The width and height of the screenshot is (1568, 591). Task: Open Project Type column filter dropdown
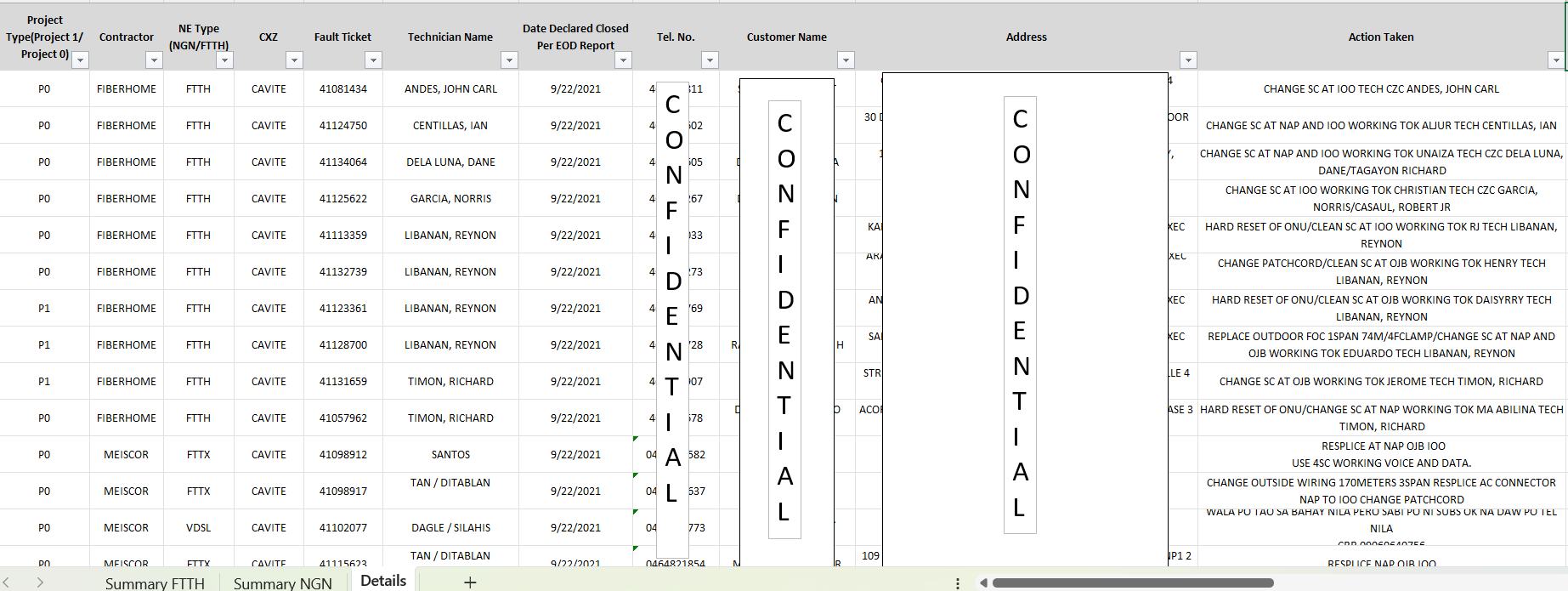pos(81,60)
